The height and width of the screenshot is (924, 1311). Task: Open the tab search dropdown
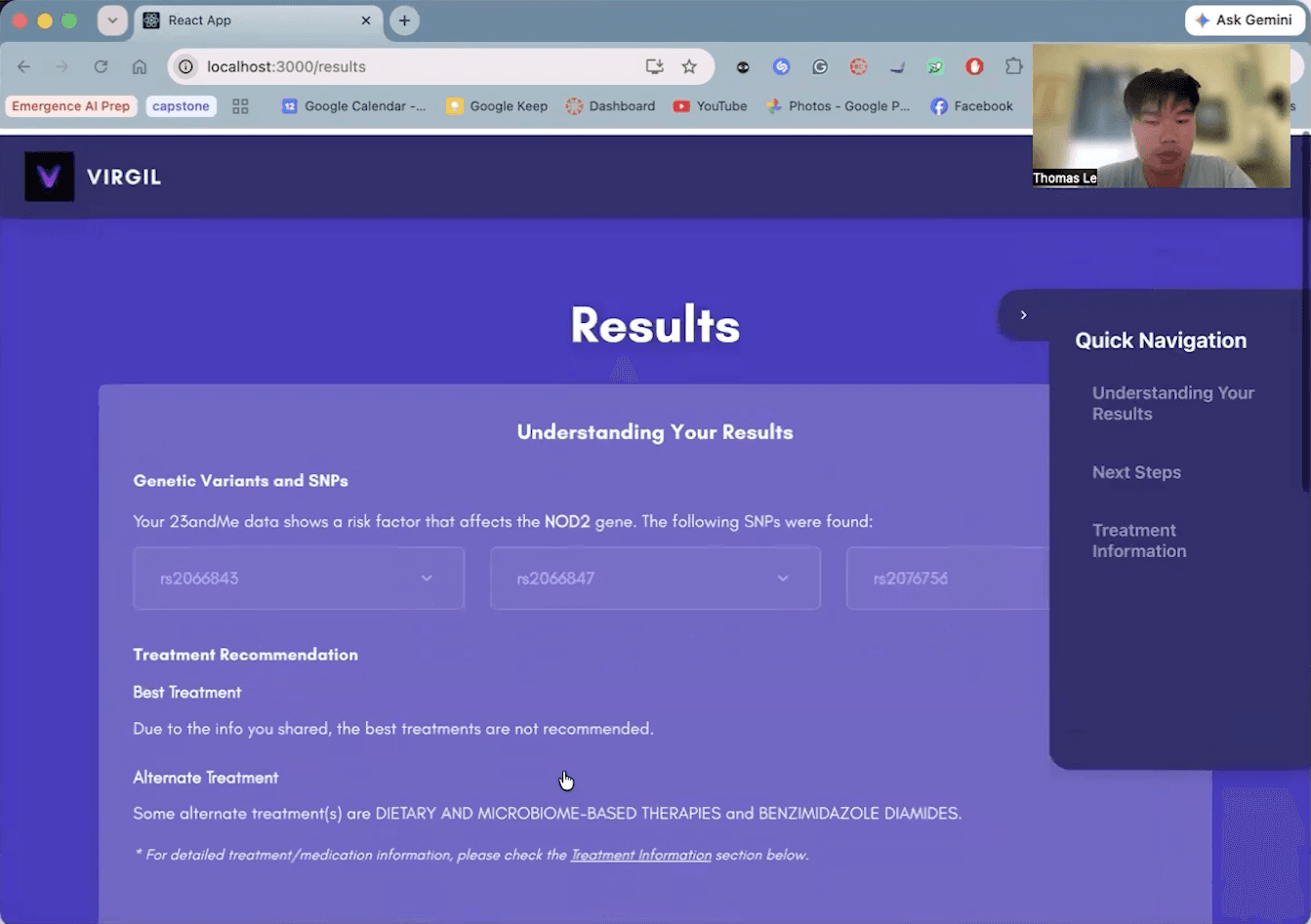pos(112,20)
